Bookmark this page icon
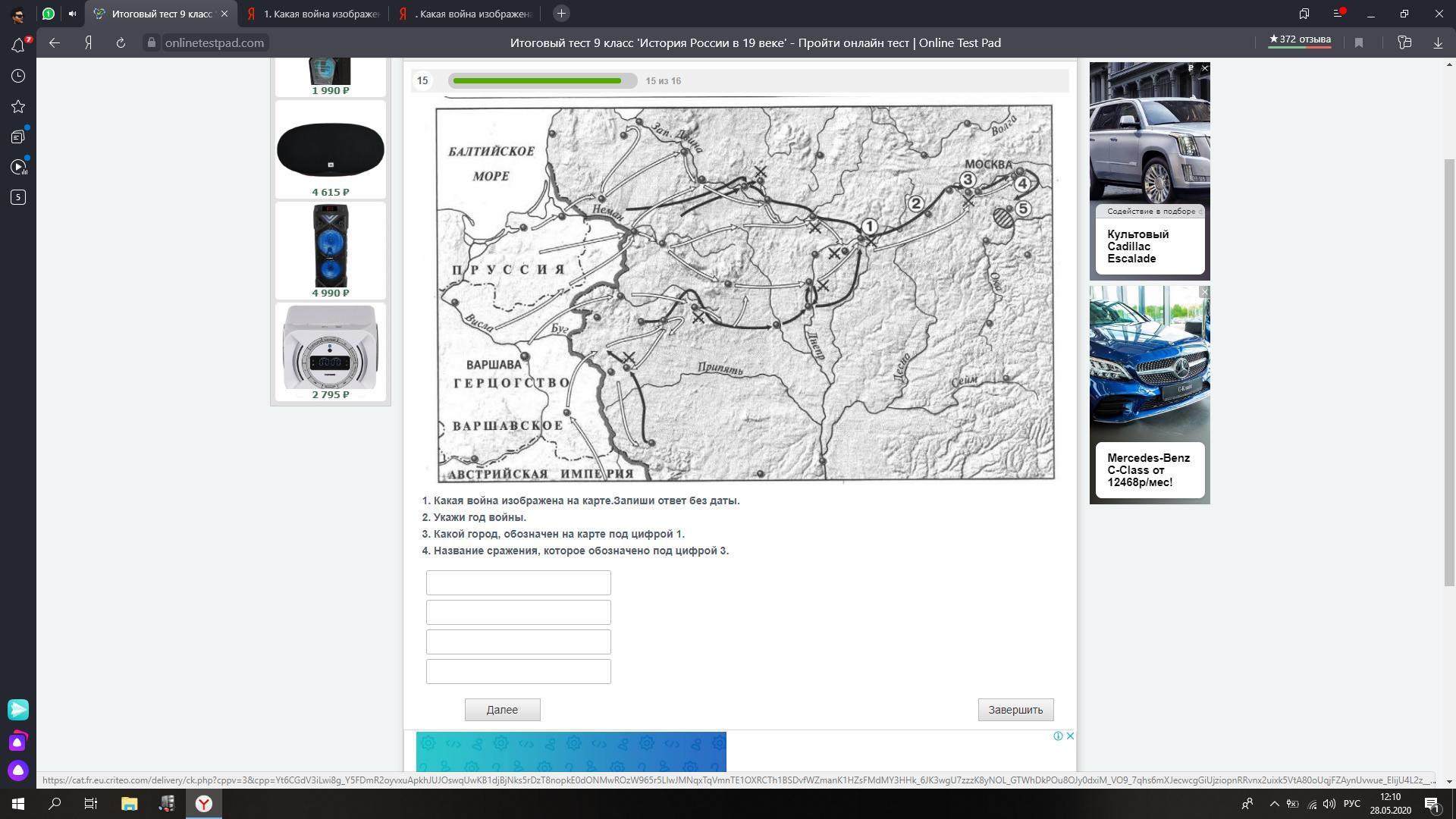Screen dimensions: 1456x819 tap(1359, 43)
